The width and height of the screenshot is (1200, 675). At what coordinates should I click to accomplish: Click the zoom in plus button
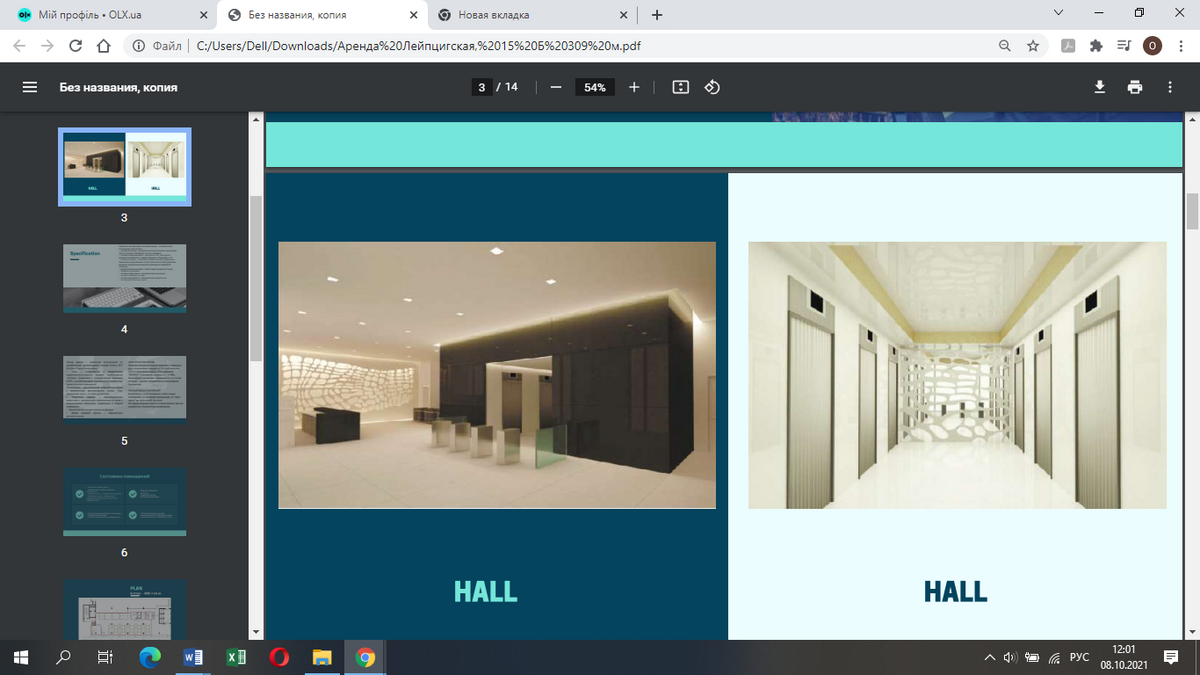634,87
